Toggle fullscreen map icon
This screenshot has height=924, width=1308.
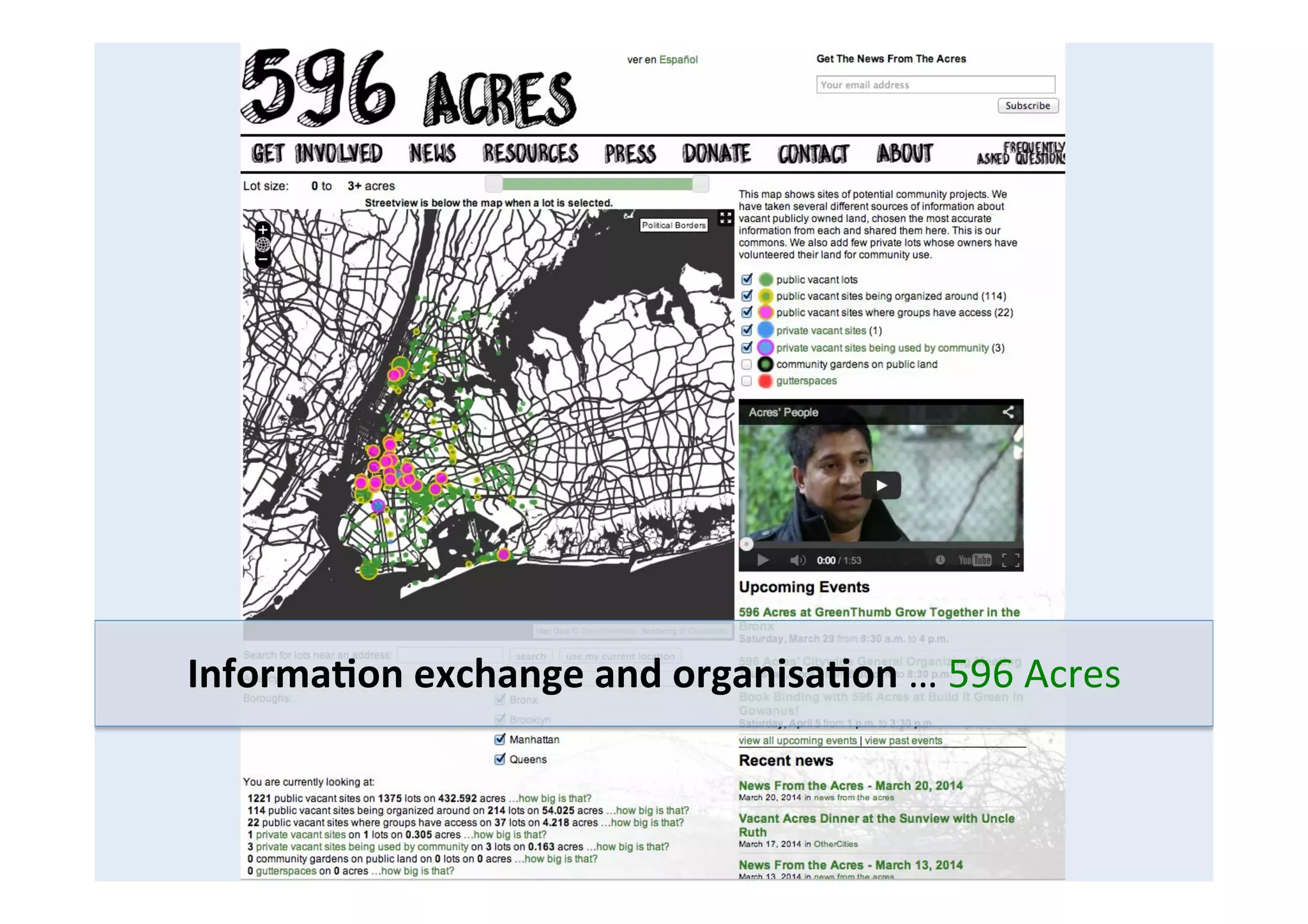pos(725,218)
